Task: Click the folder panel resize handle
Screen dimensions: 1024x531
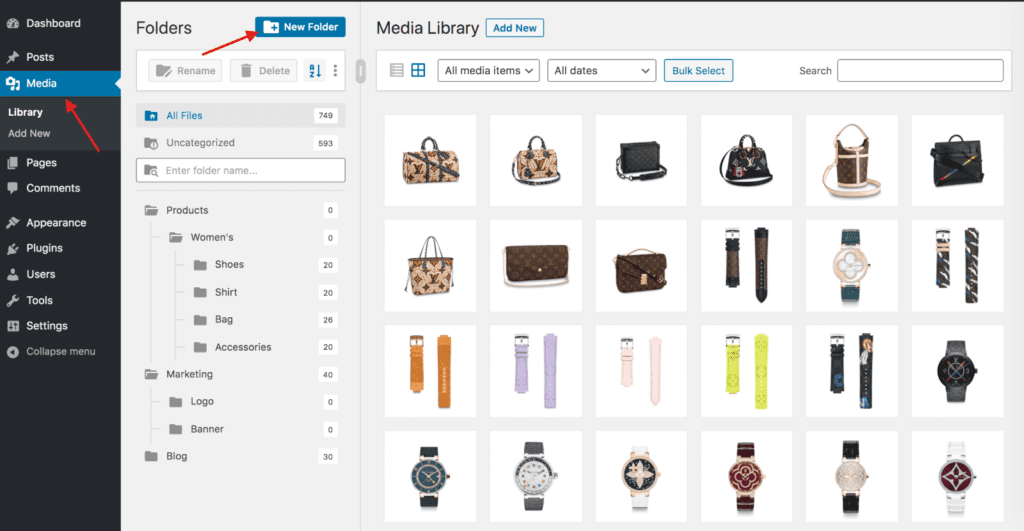Action: (360, 71)
